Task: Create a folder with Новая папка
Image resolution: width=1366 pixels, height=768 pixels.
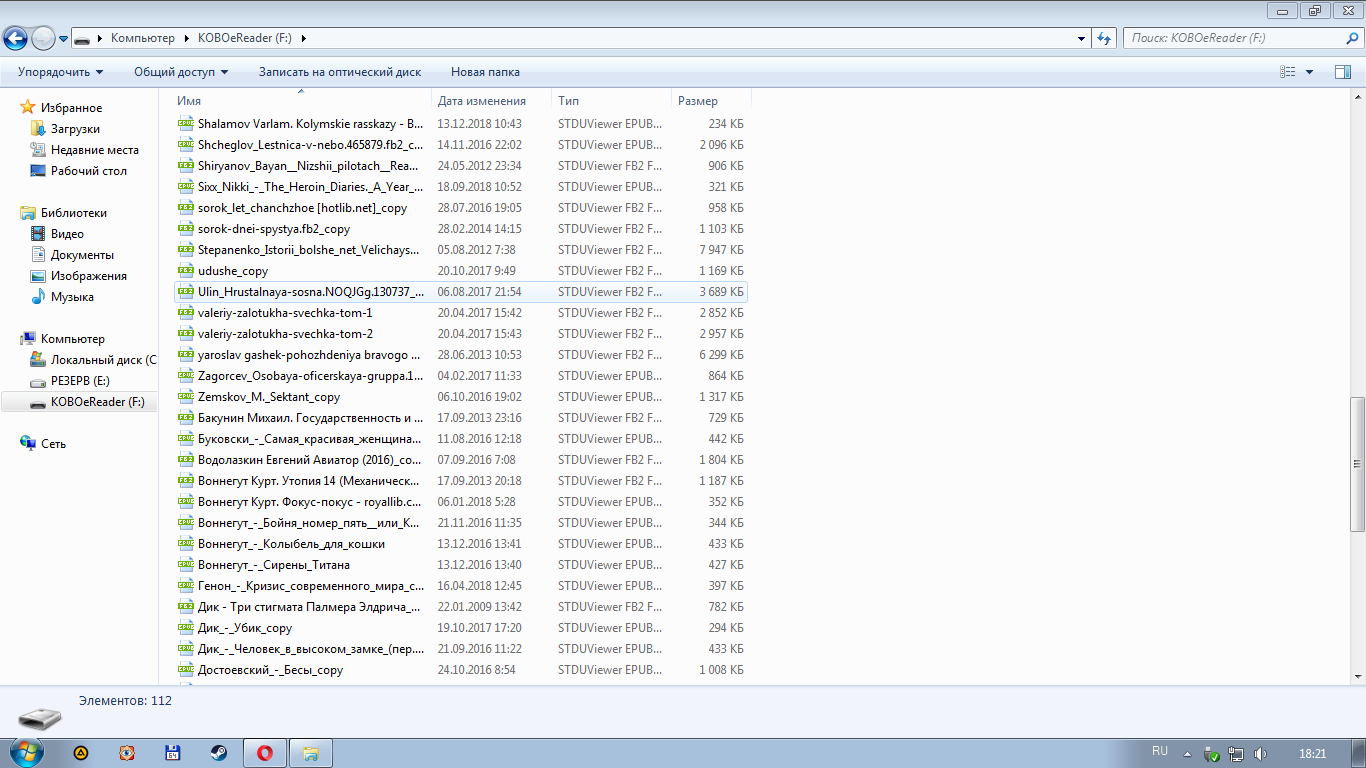Action: tap(485, 72)
